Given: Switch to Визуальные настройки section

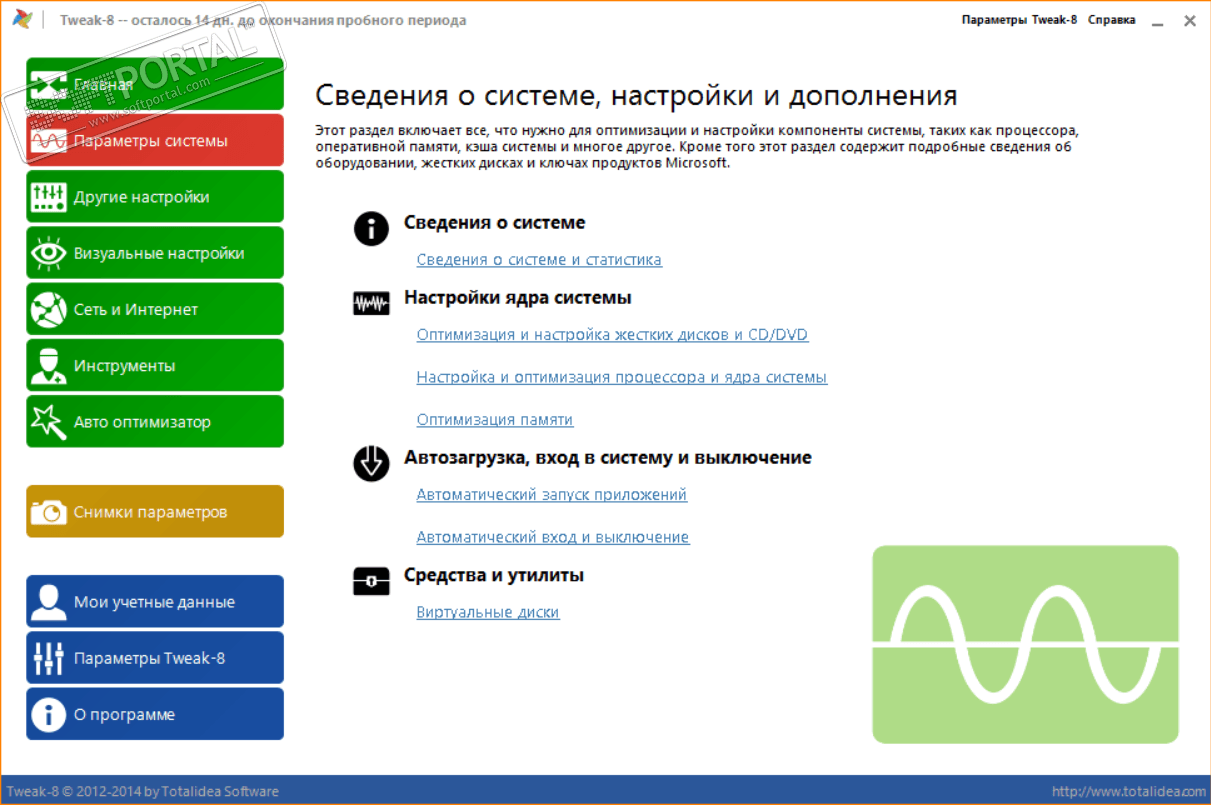Looking at the screenshot, I should [155, 252].
